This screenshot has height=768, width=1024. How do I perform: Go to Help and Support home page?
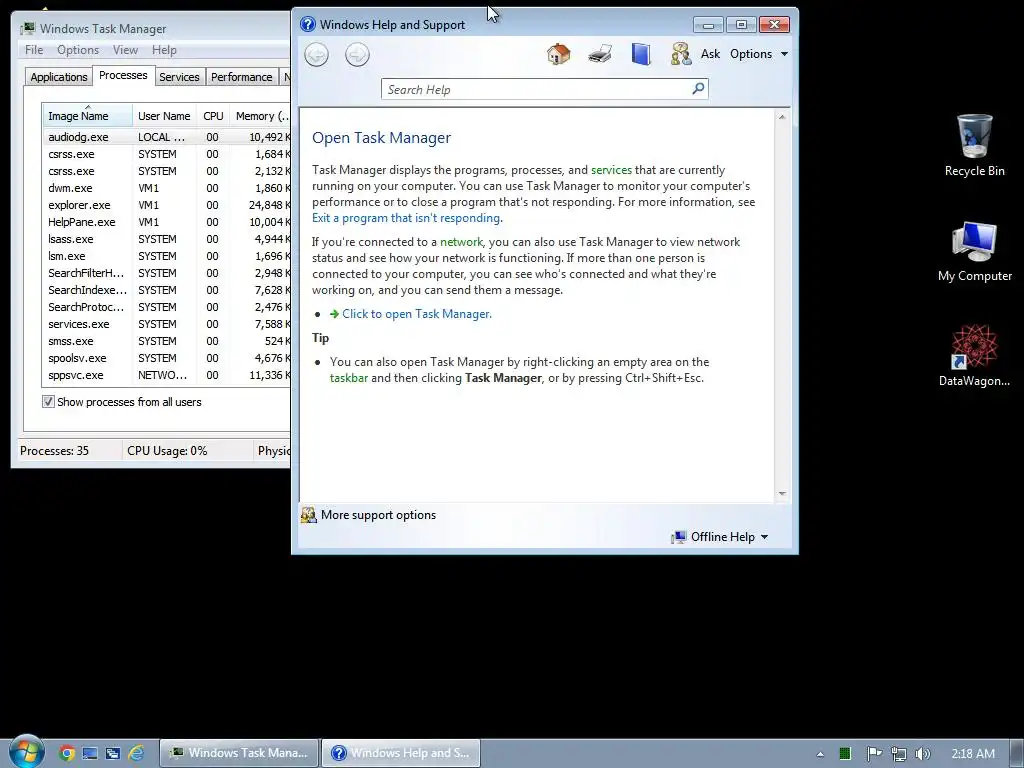(x=558, y=54)
